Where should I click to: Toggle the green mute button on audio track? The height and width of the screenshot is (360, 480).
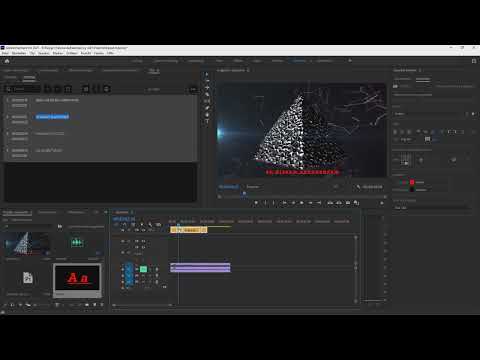pos(143,269)
